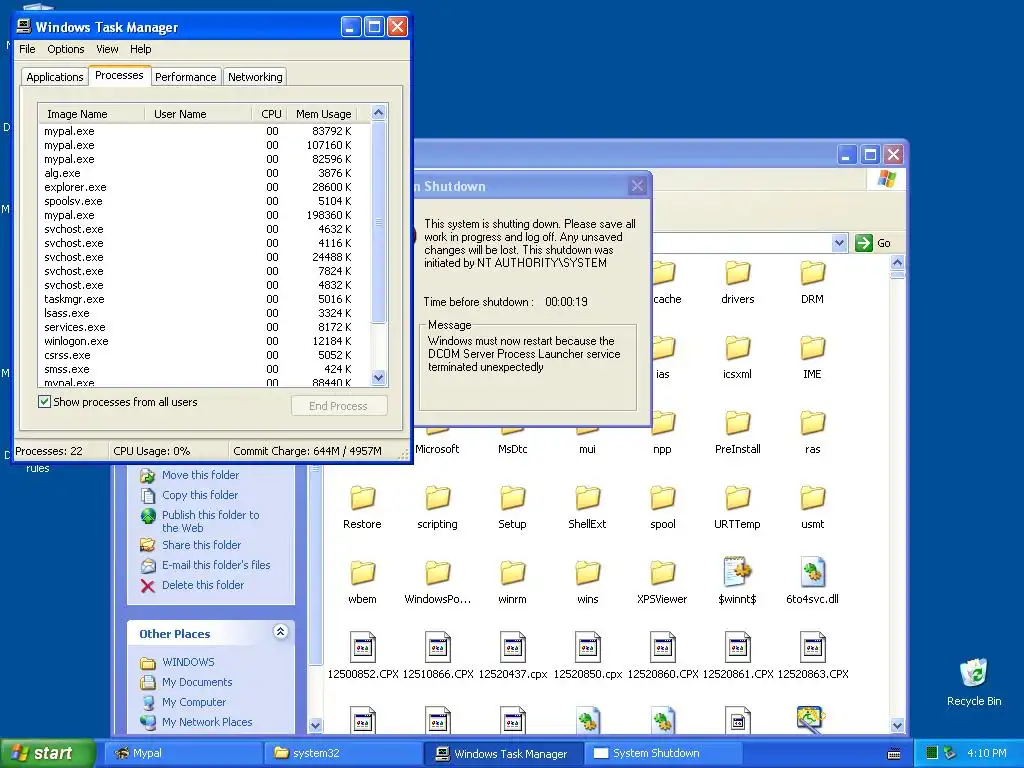Select the 12520863.CPX file
This screenshot has width=1024, height=768.
click(x=812, y=656)
